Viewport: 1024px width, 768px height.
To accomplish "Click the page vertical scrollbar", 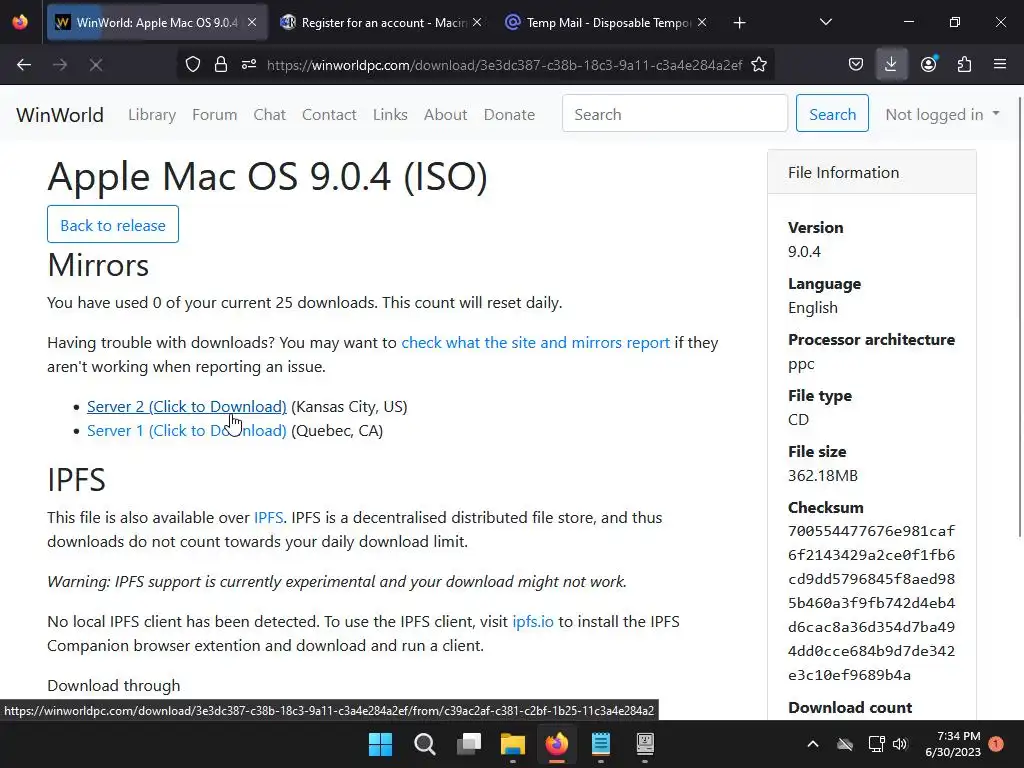I will (1019, 317).
